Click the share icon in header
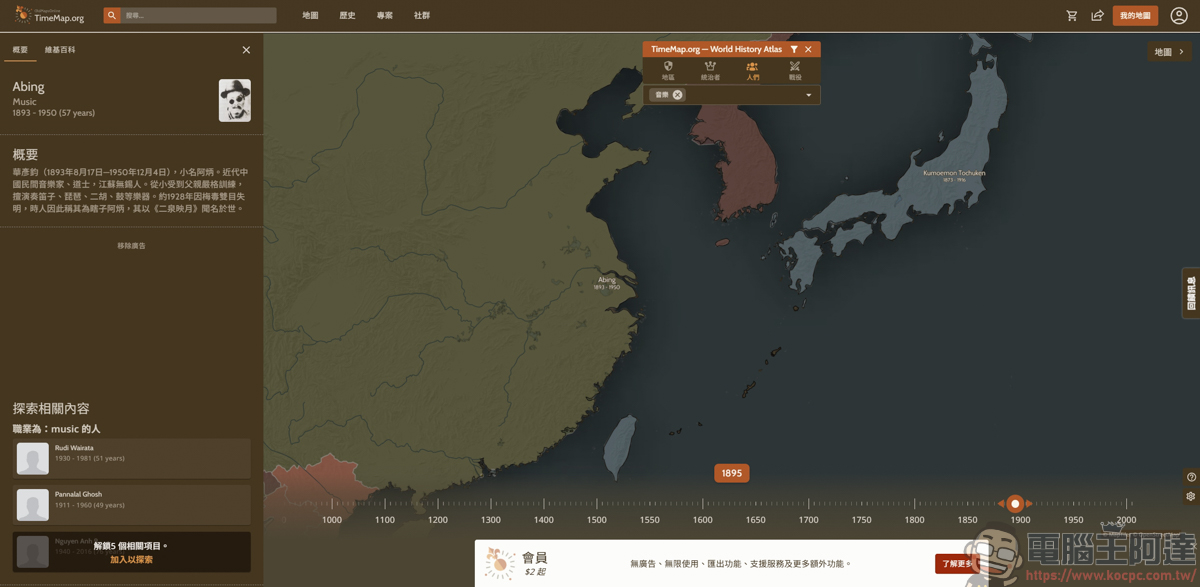The image size is (1200, 587). click(1097, 16)
